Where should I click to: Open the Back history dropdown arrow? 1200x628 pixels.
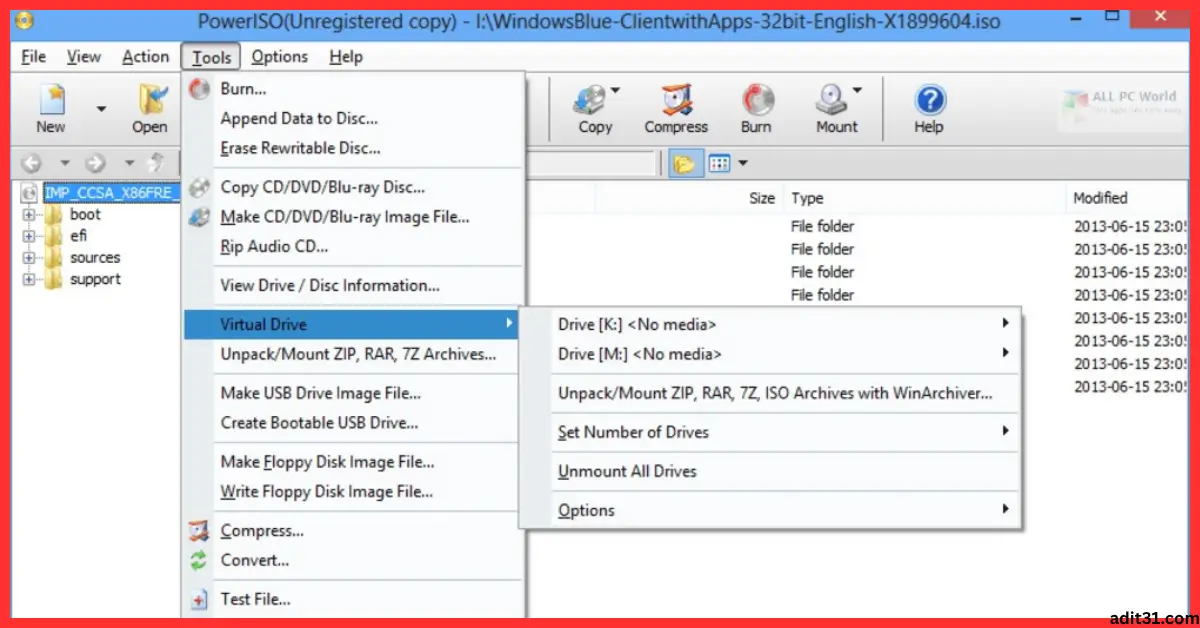coord(64,163)
